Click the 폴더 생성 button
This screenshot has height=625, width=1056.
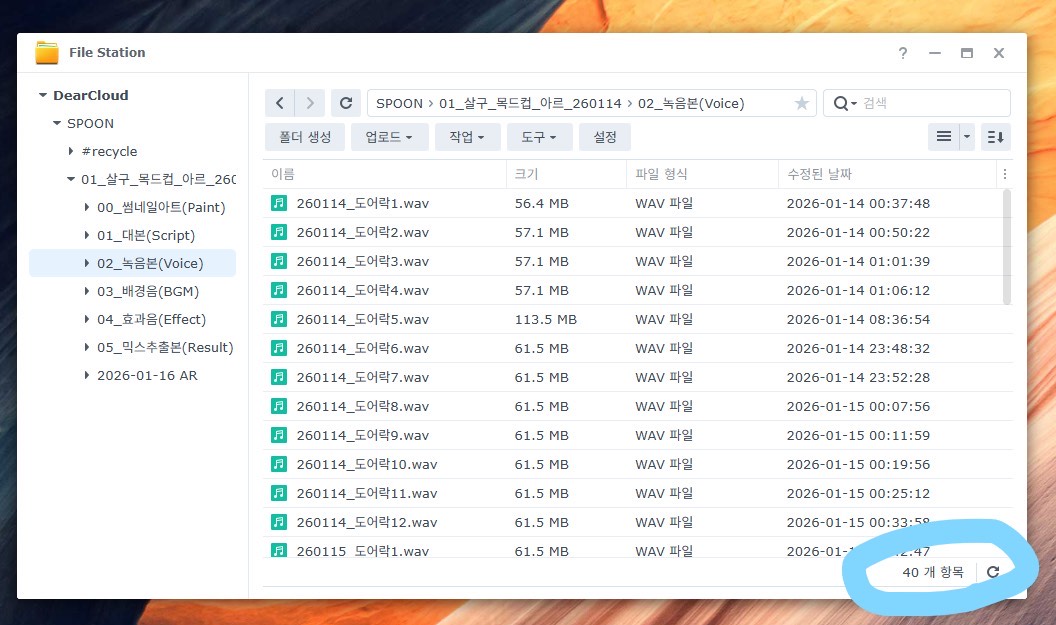click(x=305, y=137)
